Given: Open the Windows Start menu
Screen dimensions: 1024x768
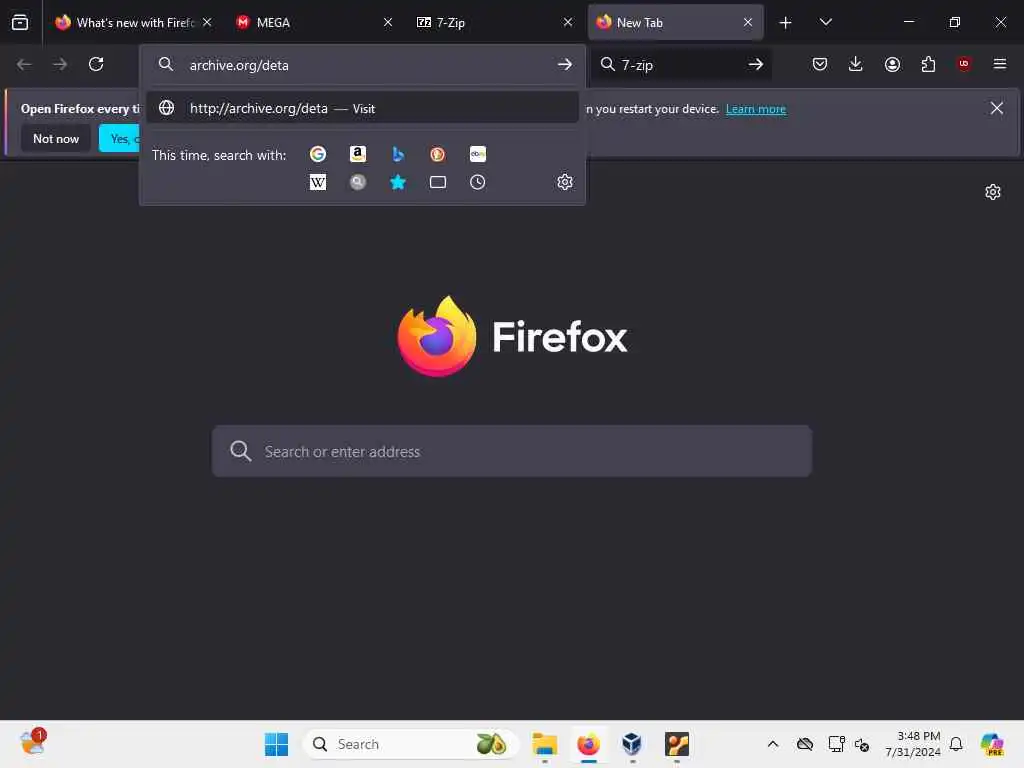Looking at the screenshot, I should [276, 744].
